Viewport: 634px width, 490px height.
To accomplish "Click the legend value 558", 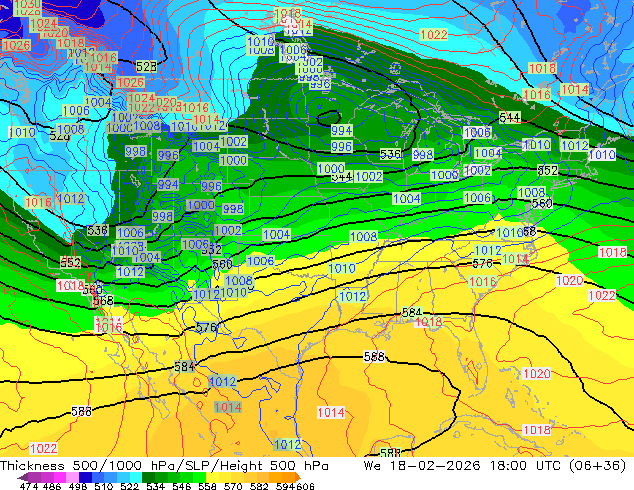I will click(x=207, y=486).
